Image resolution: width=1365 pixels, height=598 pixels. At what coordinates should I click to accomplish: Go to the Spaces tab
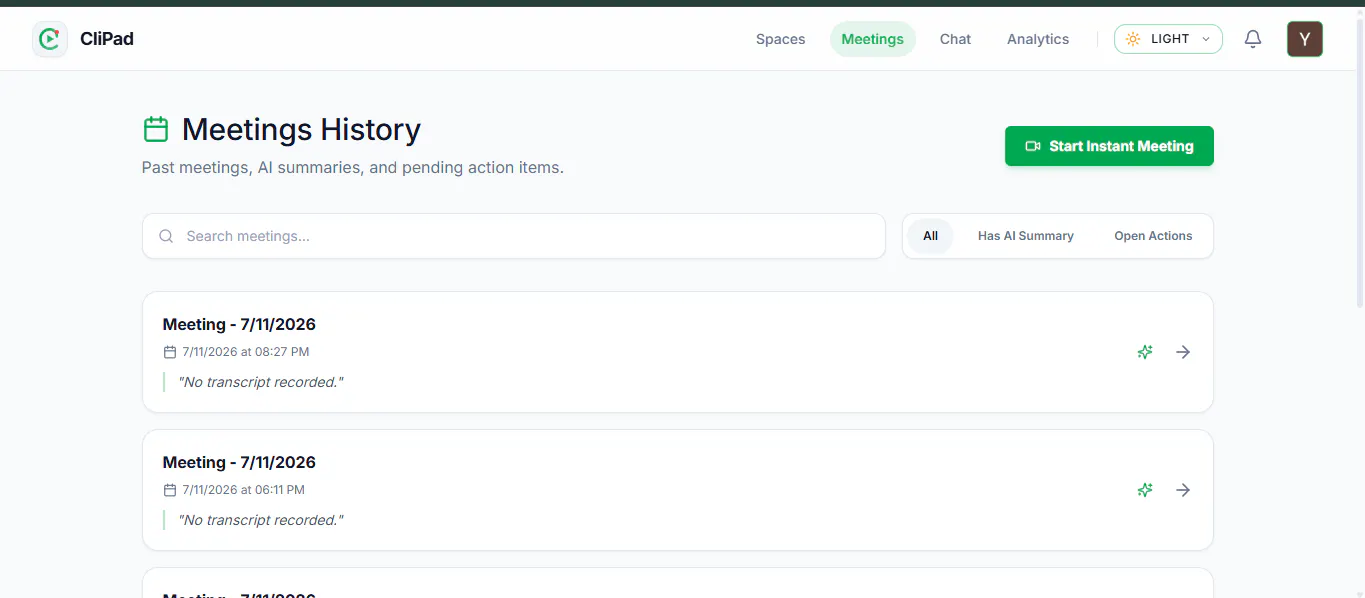pos(780,39)
